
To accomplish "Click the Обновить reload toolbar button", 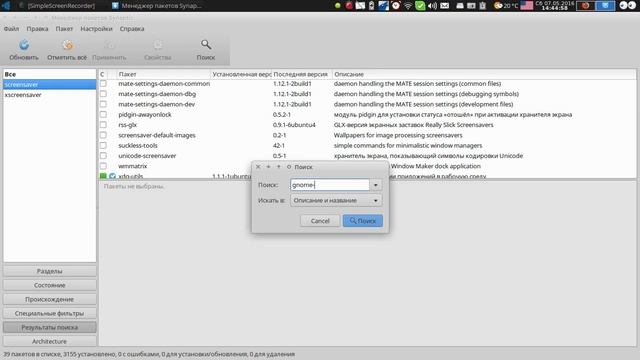I will (x=24, y=50).
